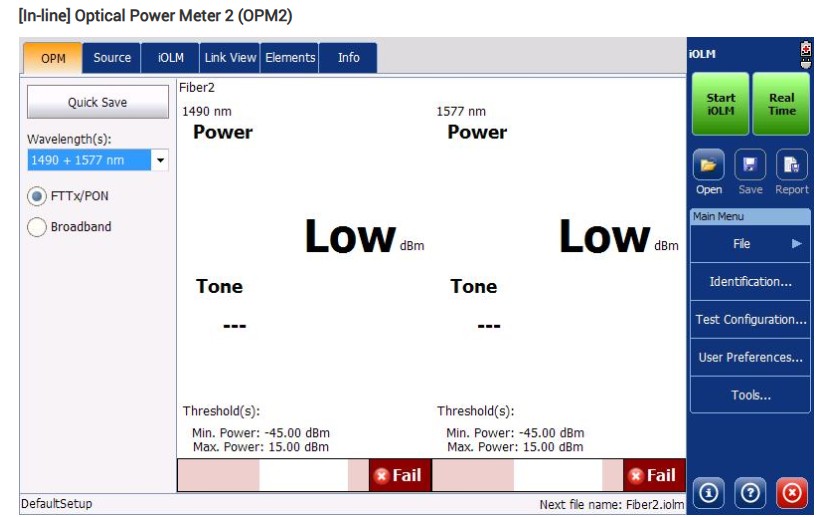This screenshot has width=825, height=517.
Task: Go to the Link View tab
Action: coord(230,58)
